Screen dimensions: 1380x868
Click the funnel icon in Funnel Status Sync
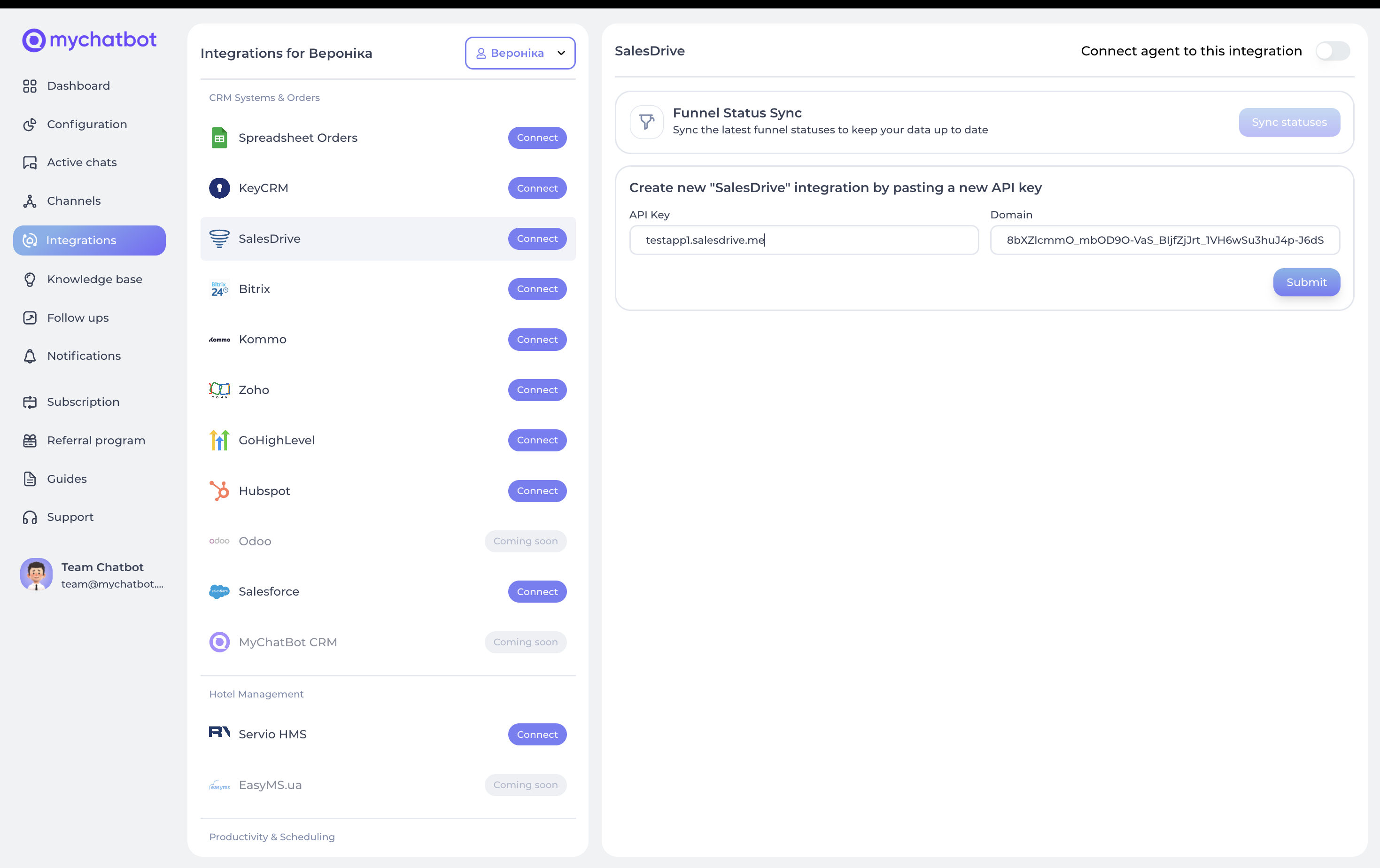coord(646,122)
